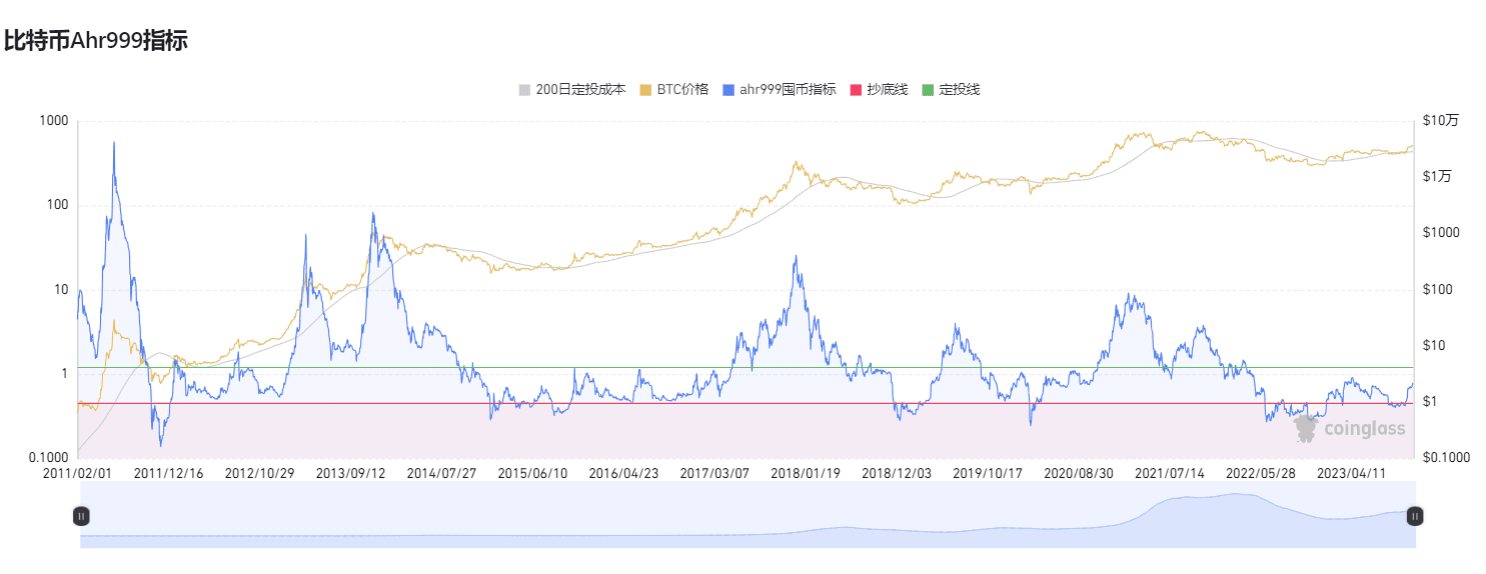
Task: Toggle the 200日定投成本 legend series
Action: (x=572, y=90)
